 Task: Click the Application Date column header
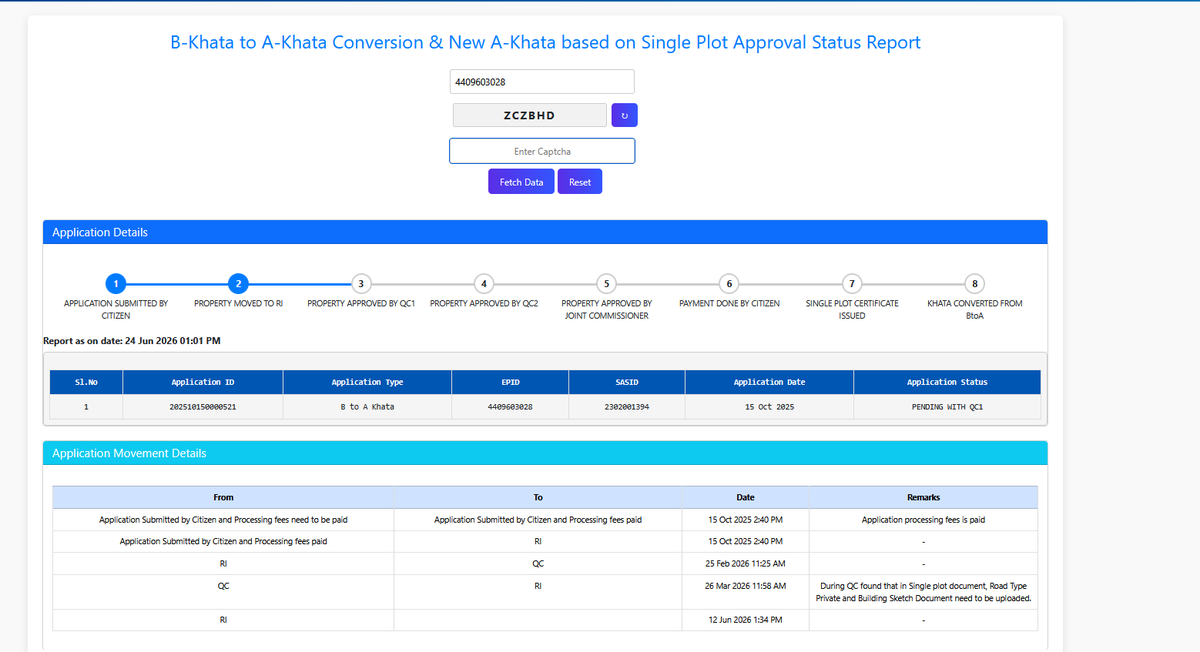coord(769,382)
